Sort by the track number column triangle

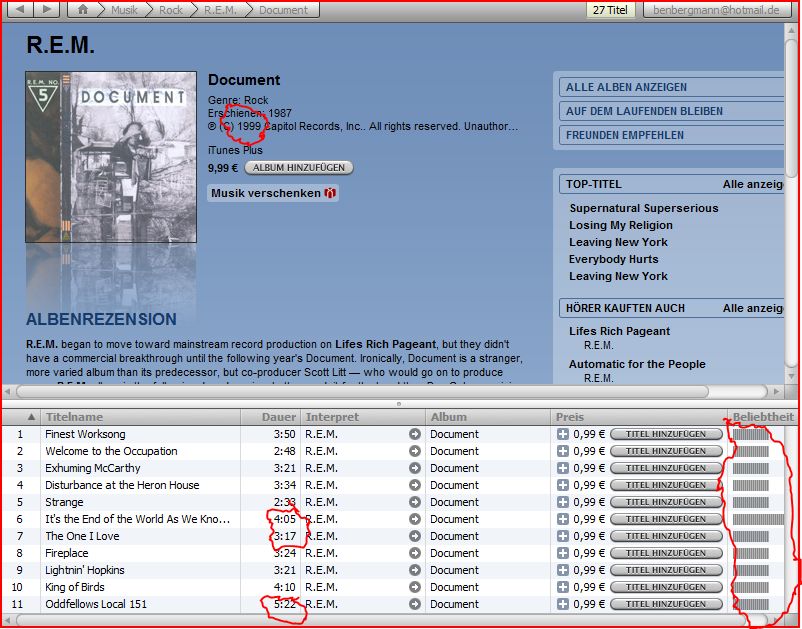(x=31, y=417)
